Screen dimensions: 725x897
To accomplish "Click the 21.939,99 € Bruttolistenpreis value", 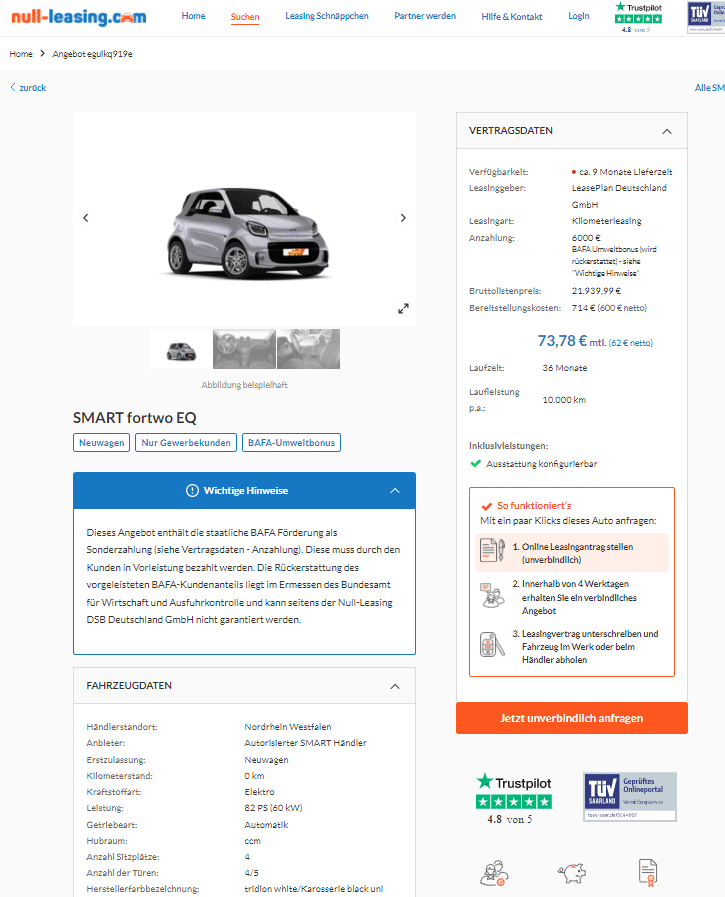I will [596, 291].
